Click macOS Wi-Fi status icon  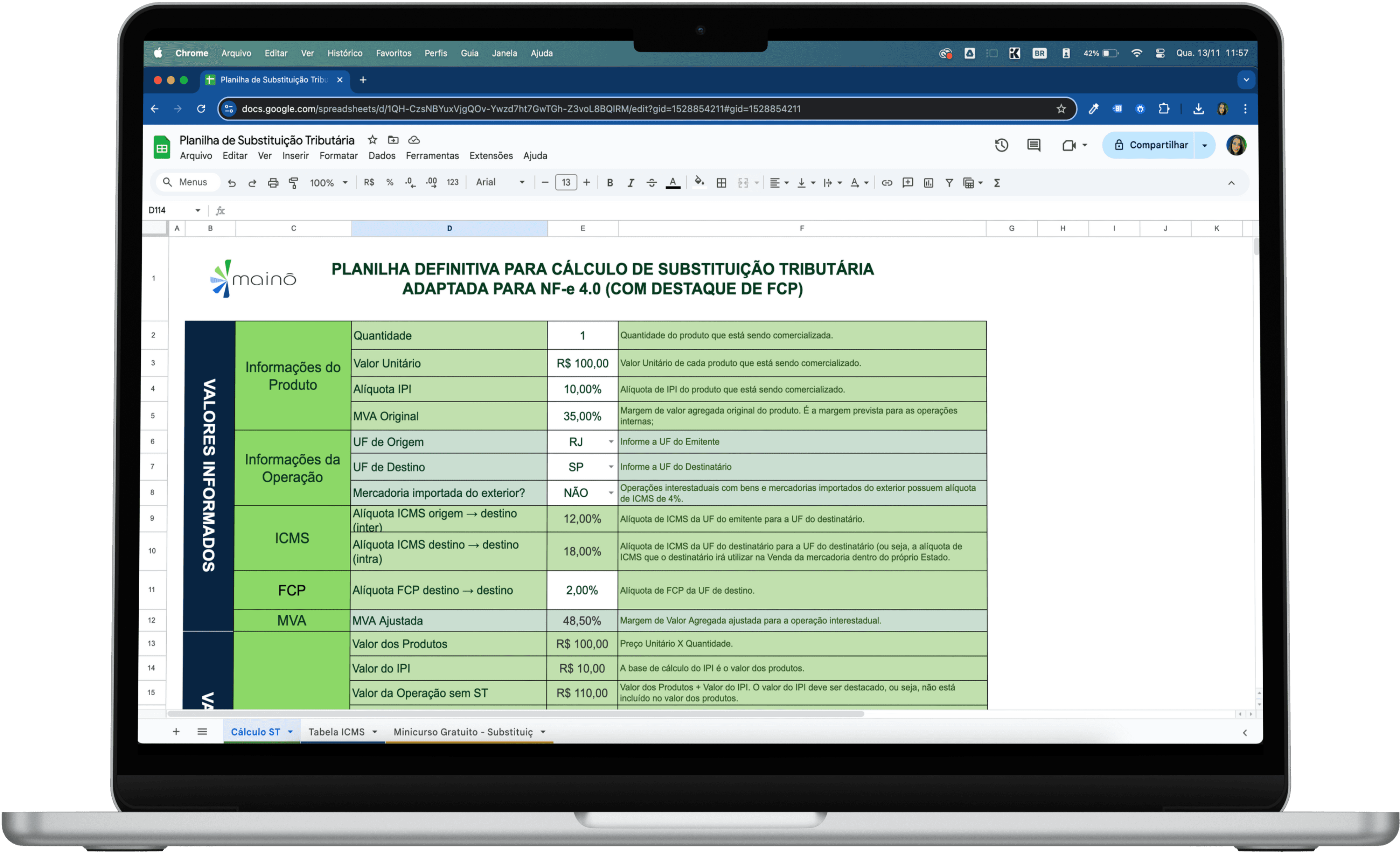click(x=1137, y=53)
